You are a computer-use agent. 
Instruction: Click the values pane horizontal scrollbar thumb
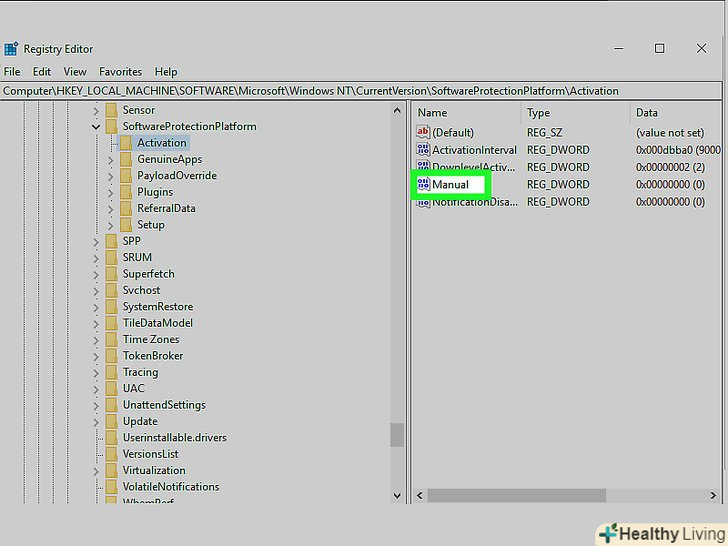[516, 495]
